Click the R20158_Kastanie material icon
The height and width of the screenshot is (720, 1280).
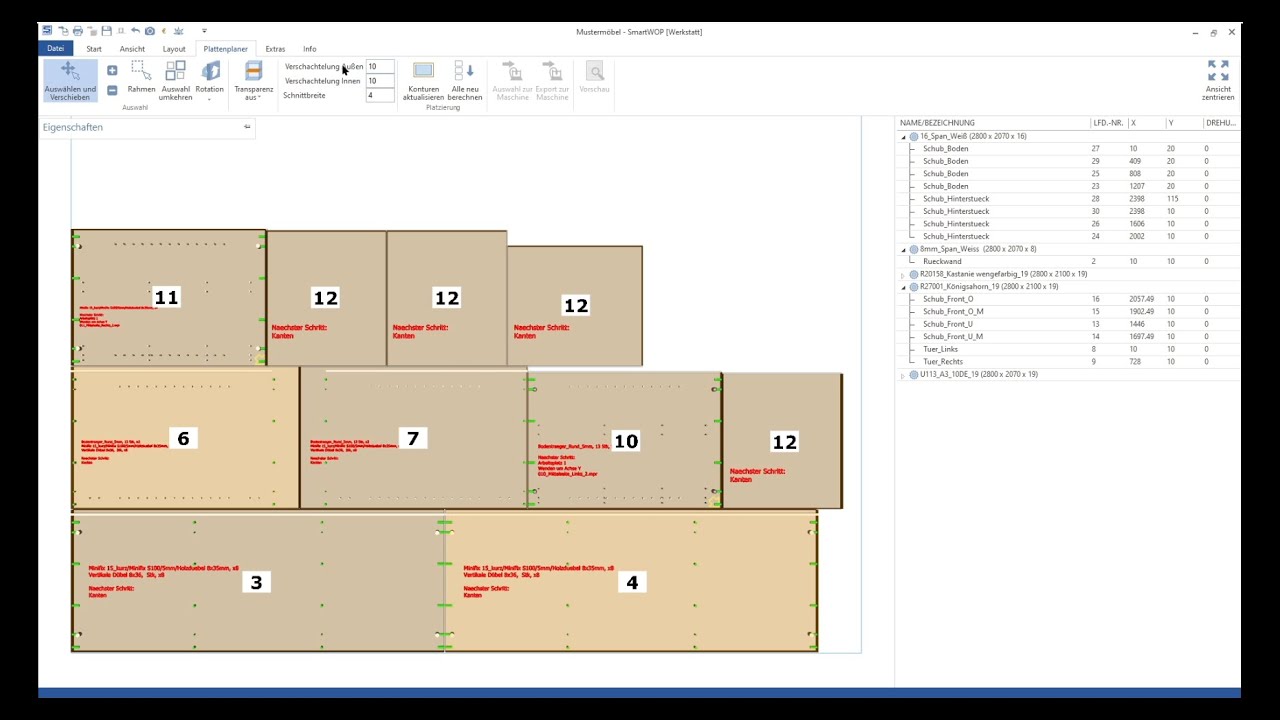tap(914, 275)
